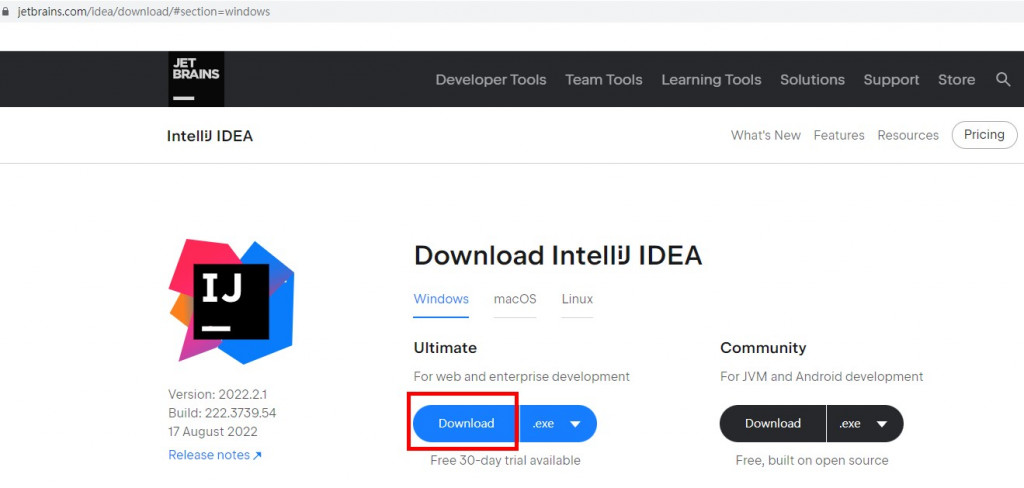Click 'Free 30-day trial available' text
The width and height of the screenshot is (1024, 488).
point(505,460)
